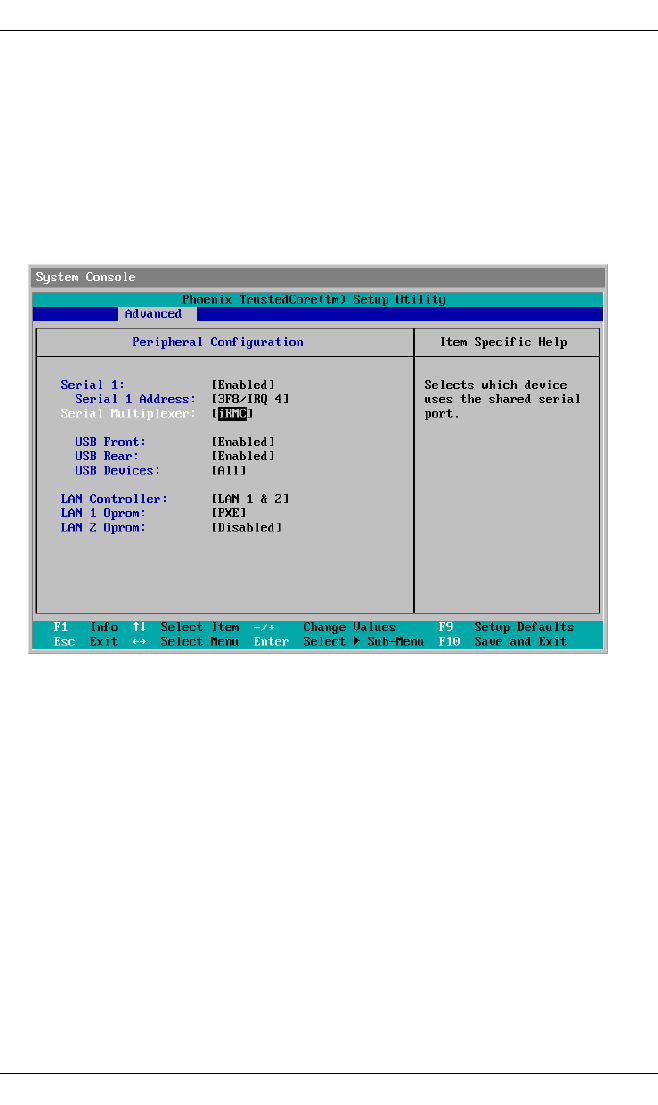
Task: Change the LAN 1 Oprom [PXE] value
Action: pyautogui.click(x=229, y=513)
